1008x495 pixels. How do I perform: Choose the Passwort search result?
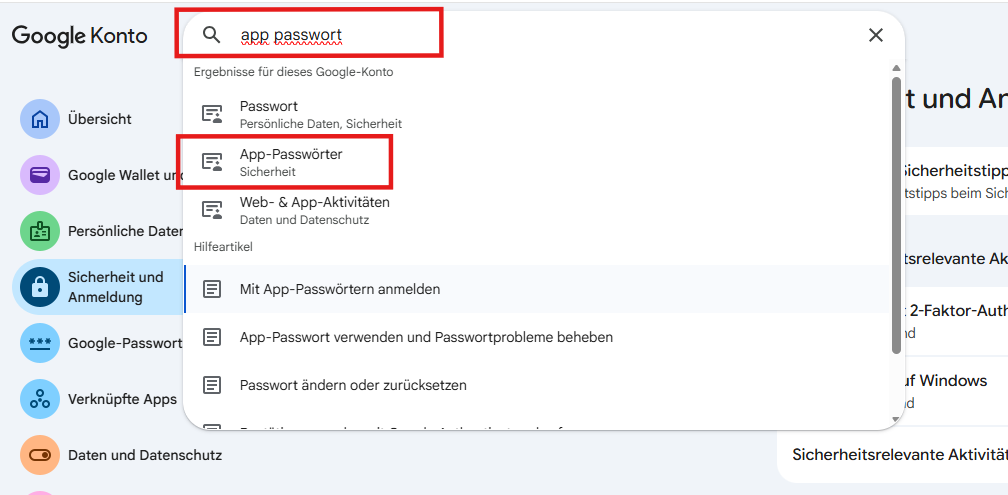pos(537,114)
